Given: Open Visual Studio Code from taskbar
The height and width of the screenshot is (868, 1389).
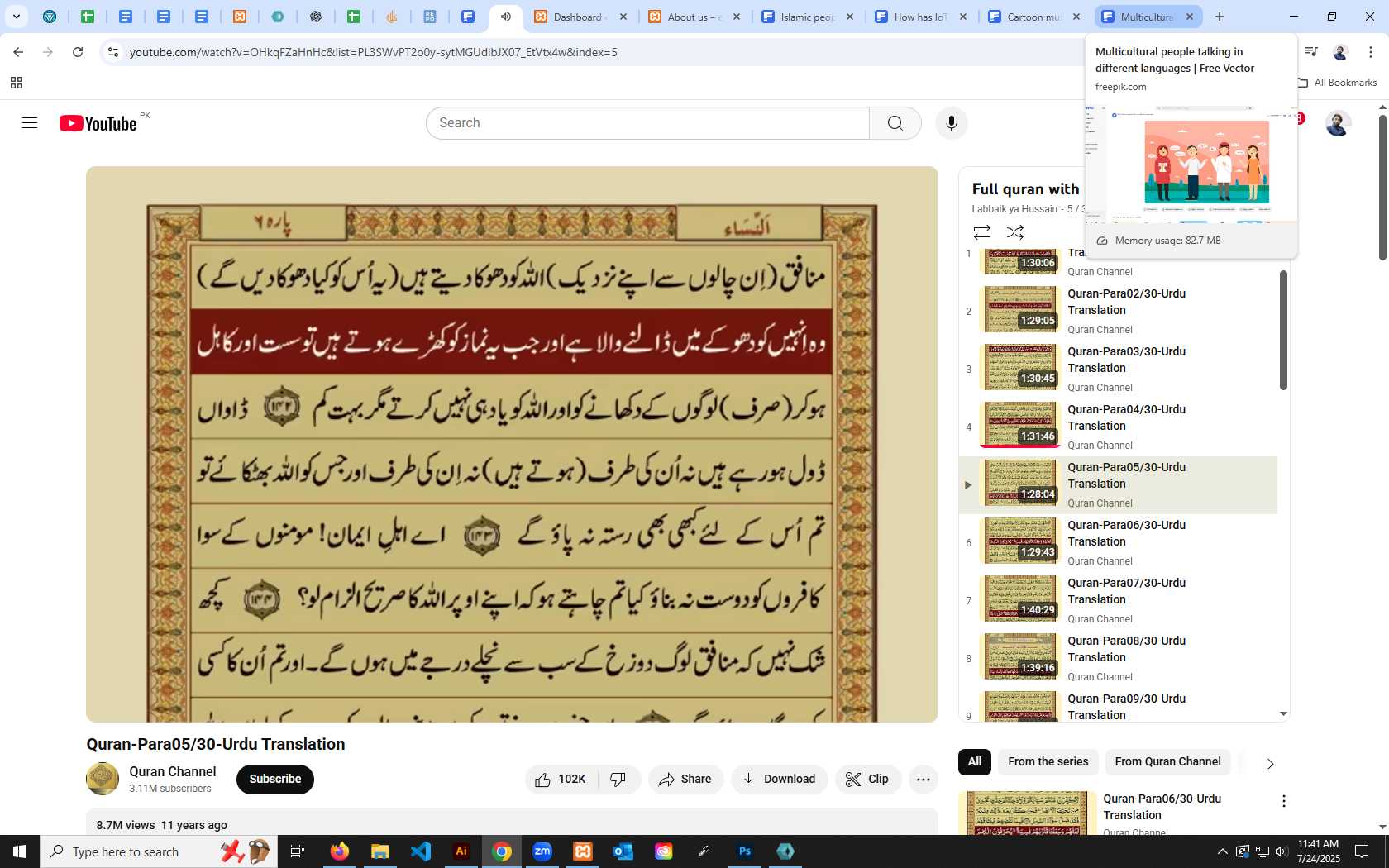Looking at the screenshot, I should (x=421, y=851).
